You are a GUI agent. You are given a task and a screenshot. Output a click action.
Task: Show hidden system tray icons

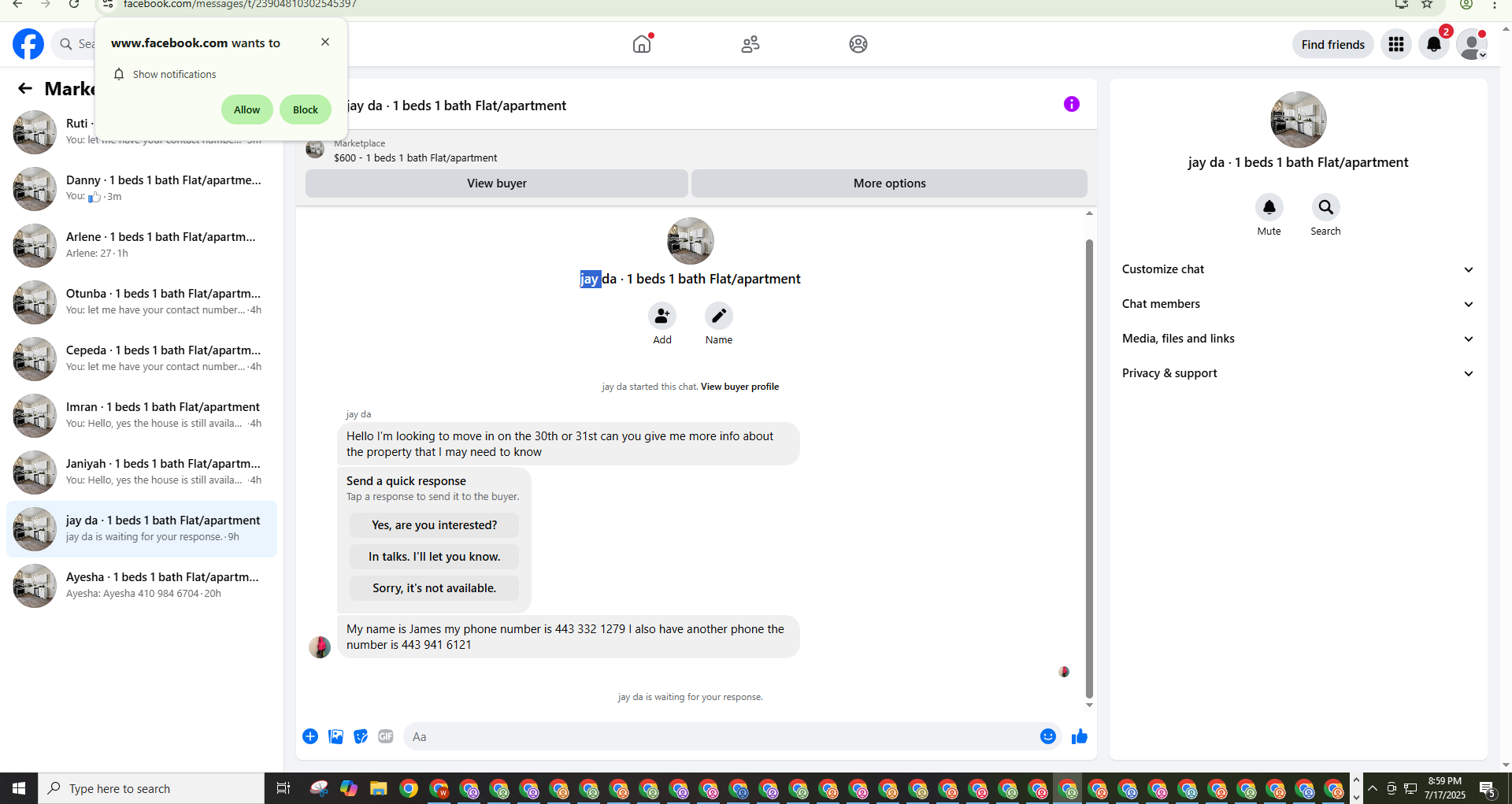click(x=1373, y=788)
